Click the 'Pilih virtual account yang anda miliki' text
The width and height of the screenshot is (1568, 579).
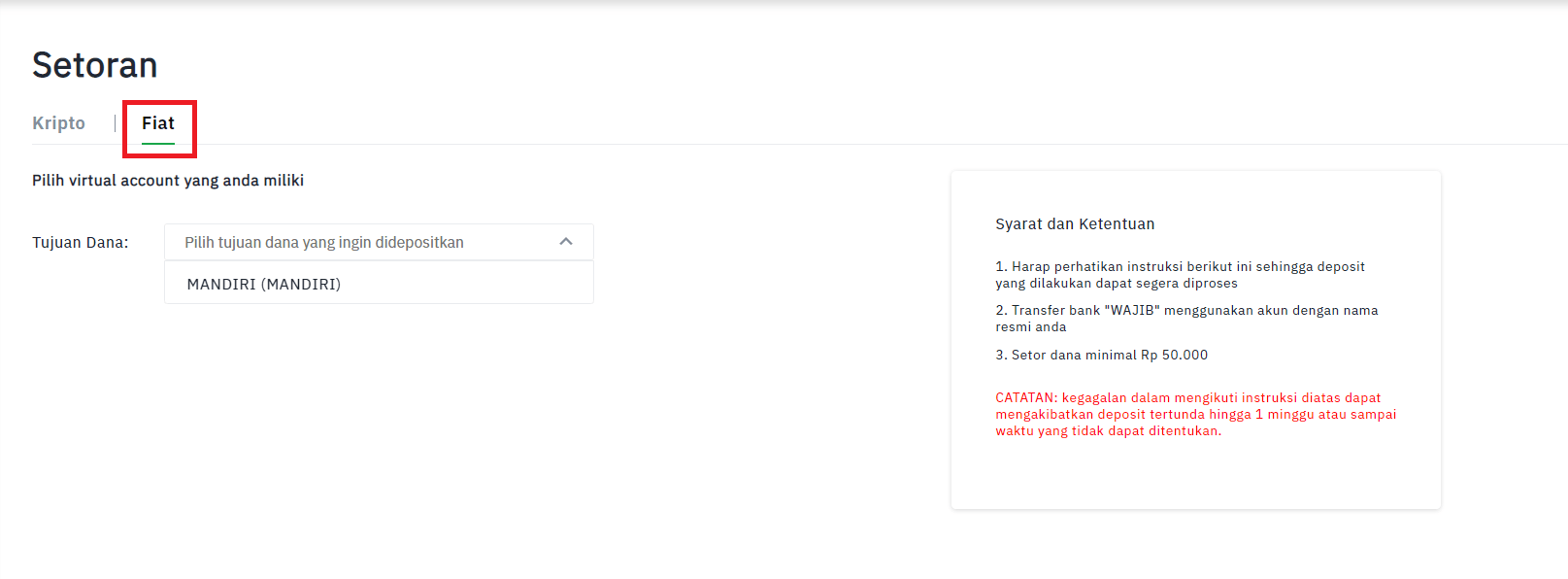(x=168, y=181)
